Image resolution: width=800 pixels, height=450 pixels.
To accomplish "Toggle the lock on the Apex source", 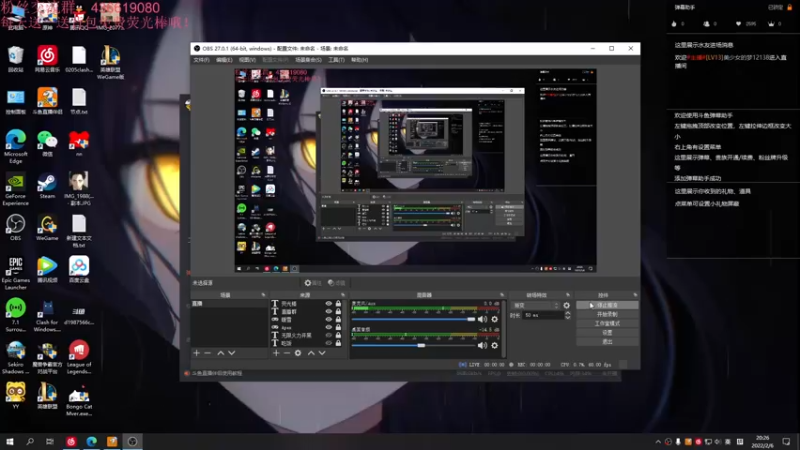I will (x=338, y=327).
